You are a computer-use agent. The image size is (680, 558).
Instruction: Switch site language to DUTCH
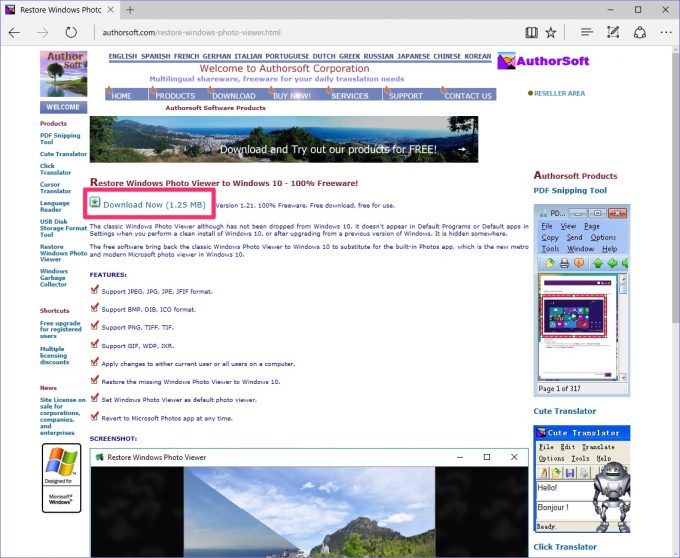(x=324, y=56)
